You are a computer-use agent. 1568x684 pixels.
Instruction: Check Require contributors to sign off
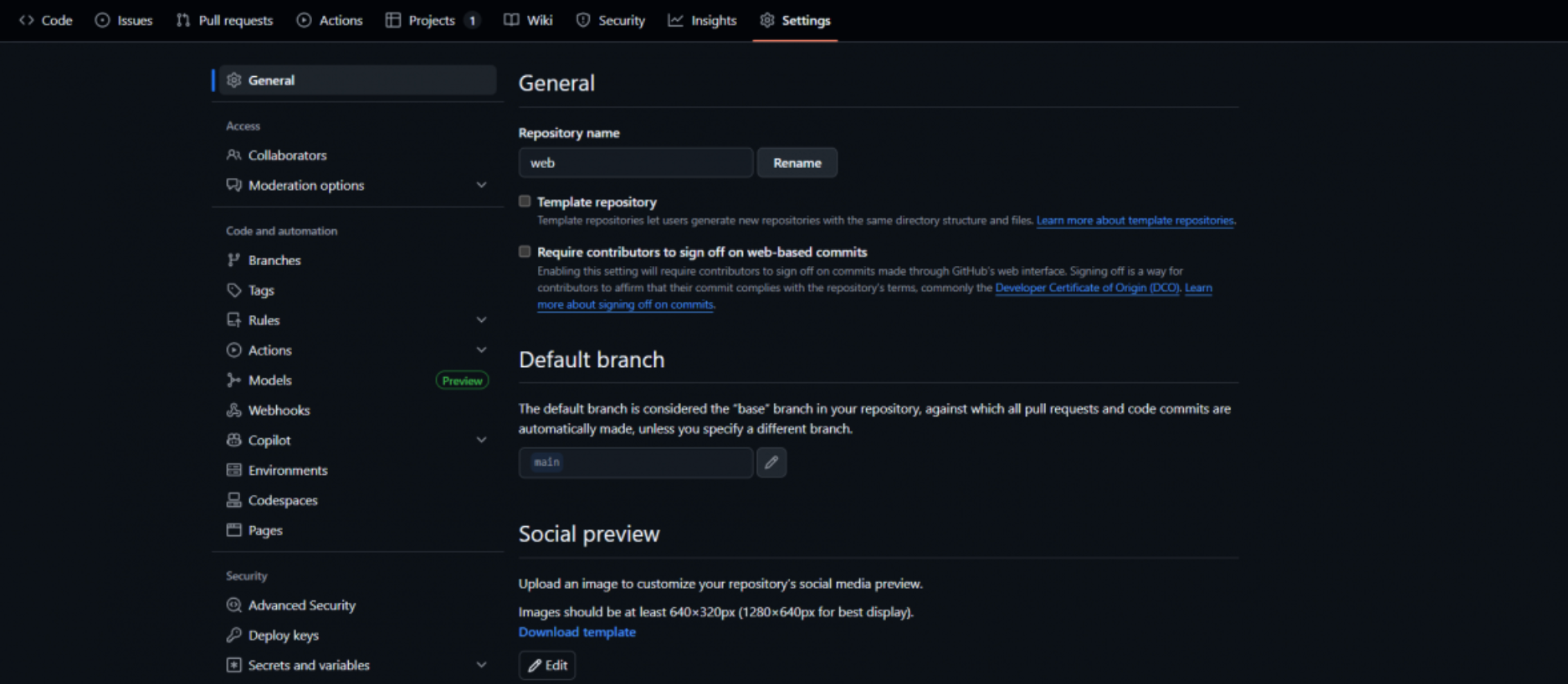click(525, 252)
